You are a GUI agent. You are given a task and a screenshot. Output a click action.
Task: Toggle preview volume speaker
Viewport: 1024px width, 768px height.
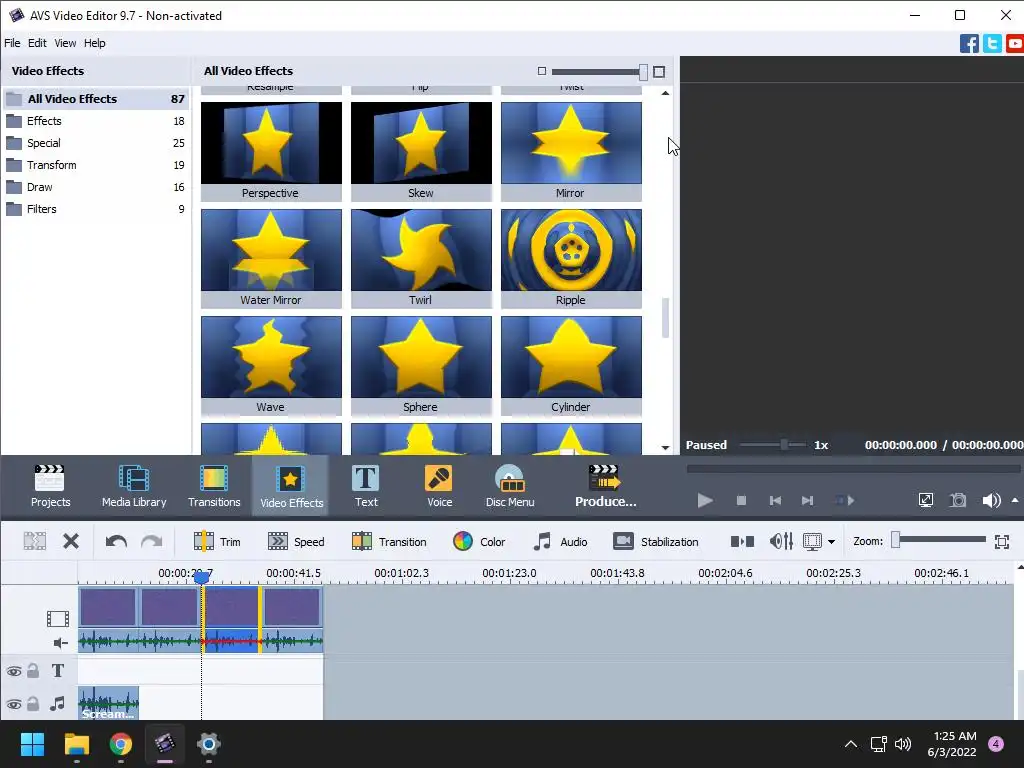tap(991, 500)
